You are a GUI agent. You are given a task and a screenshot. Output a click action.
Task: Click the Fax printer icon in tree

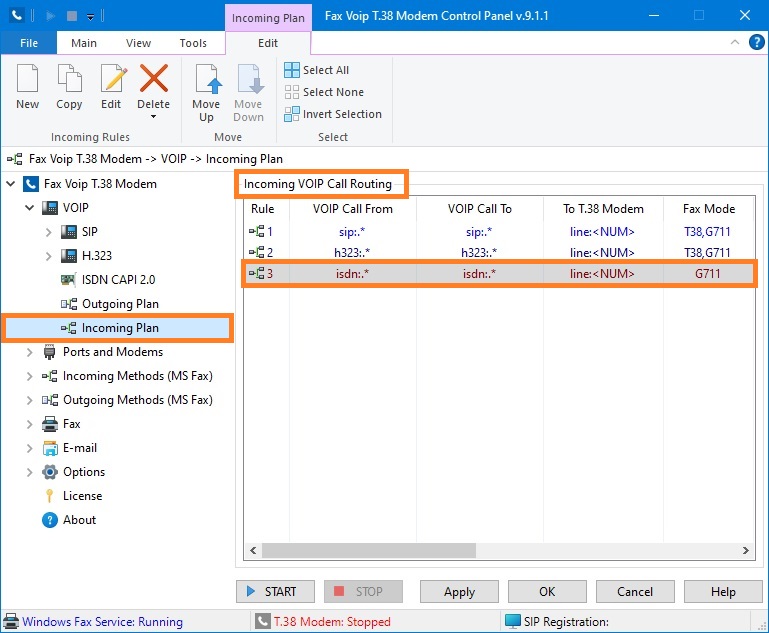point(50,424)
